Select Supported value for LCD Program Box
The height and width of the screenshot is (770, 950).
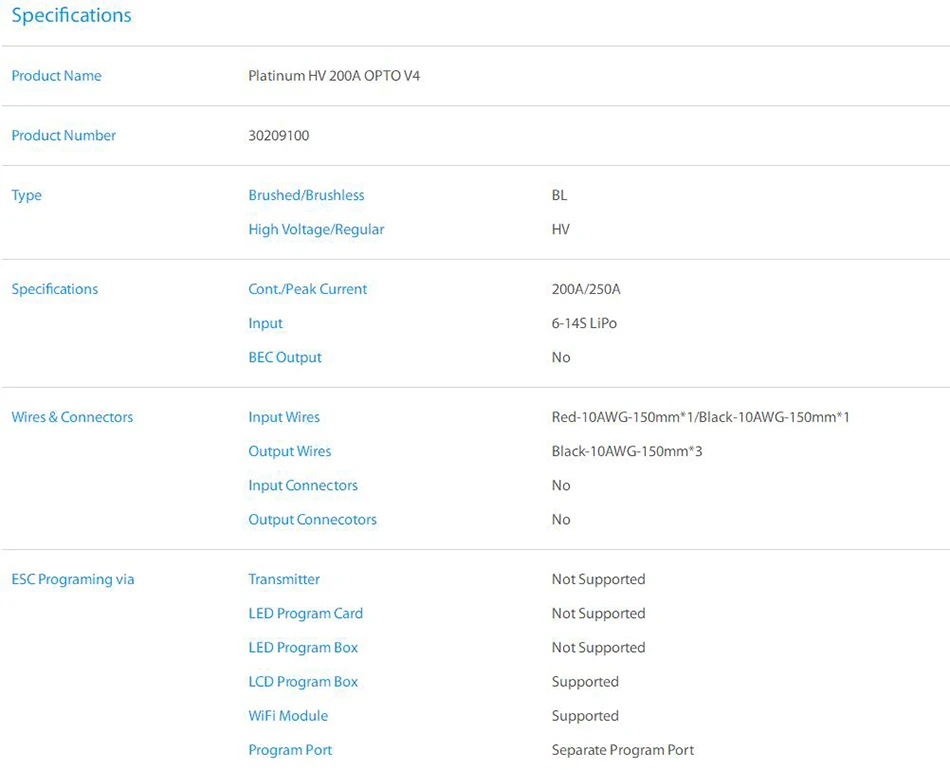585,682
